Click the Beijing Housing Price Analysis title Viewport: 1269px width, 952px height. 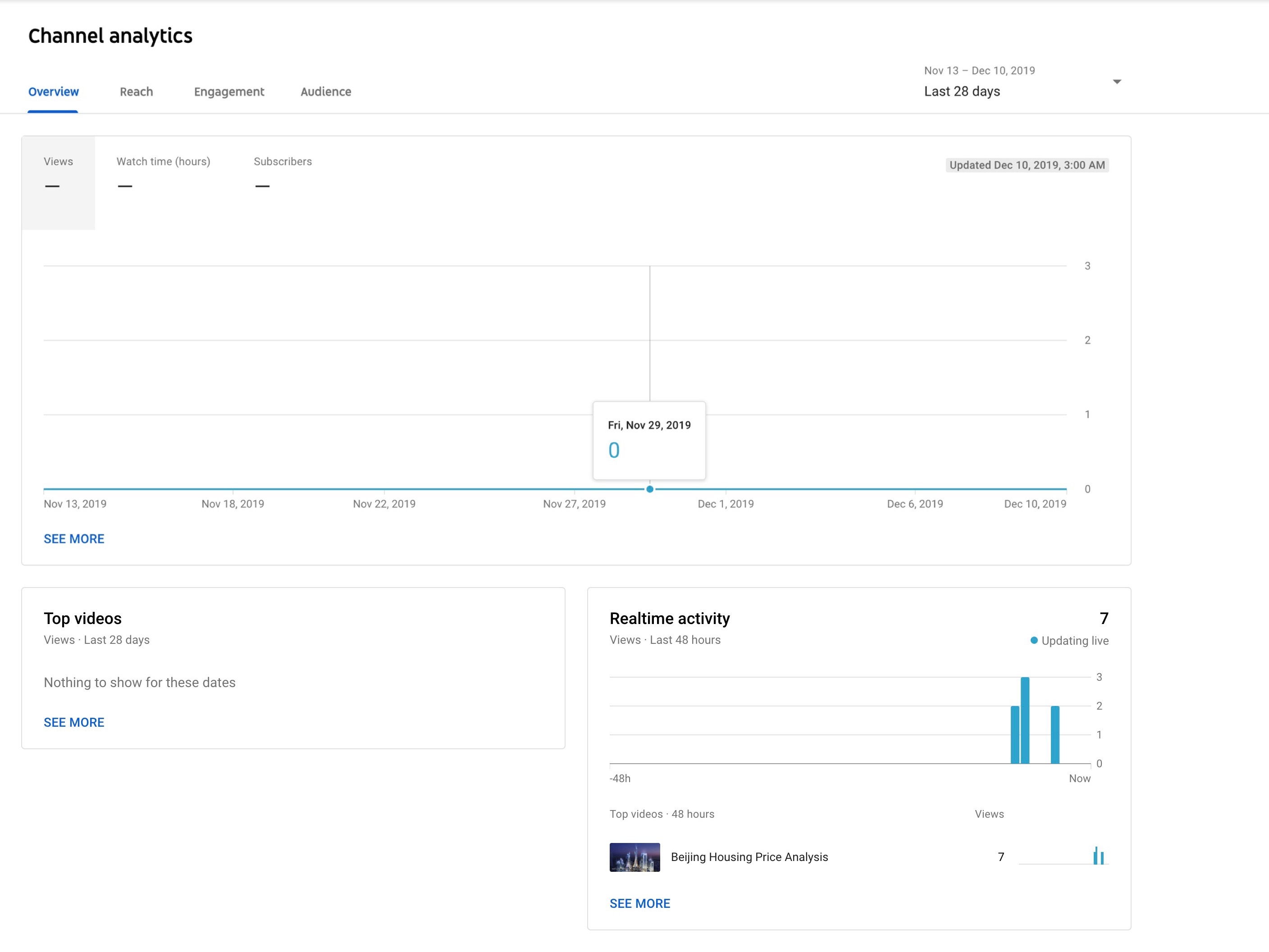coord(749,857)
